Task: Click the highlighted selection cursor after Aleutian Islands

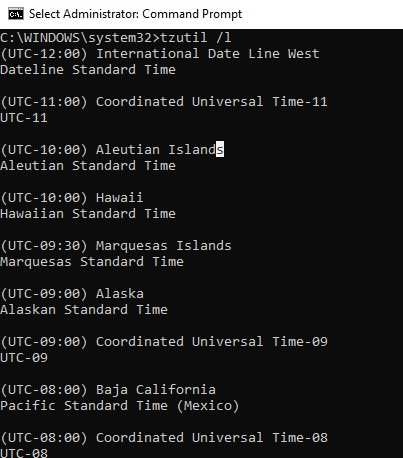Action: 220,149
